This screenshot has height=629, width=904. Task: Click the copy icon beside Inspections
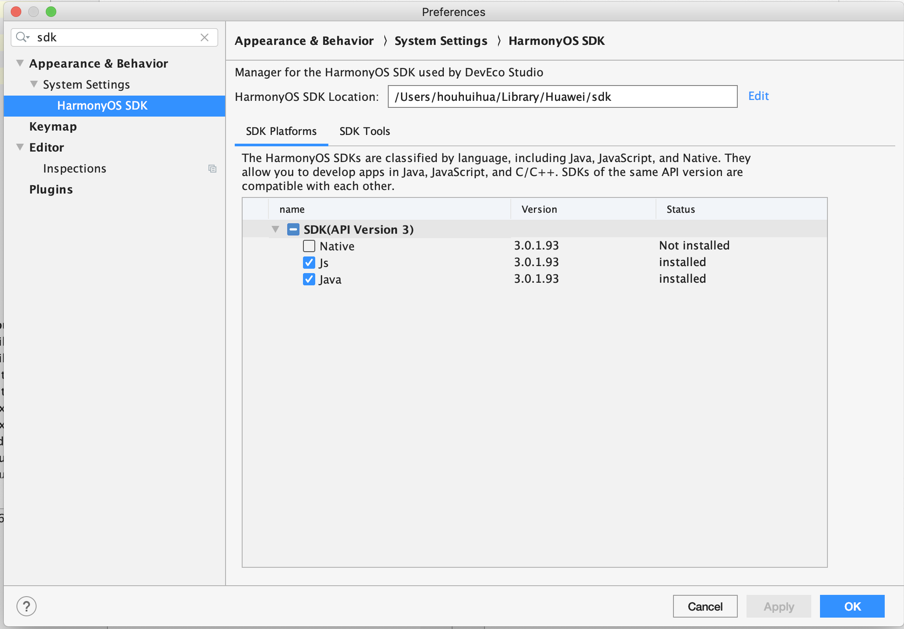[x=212, y=168]
